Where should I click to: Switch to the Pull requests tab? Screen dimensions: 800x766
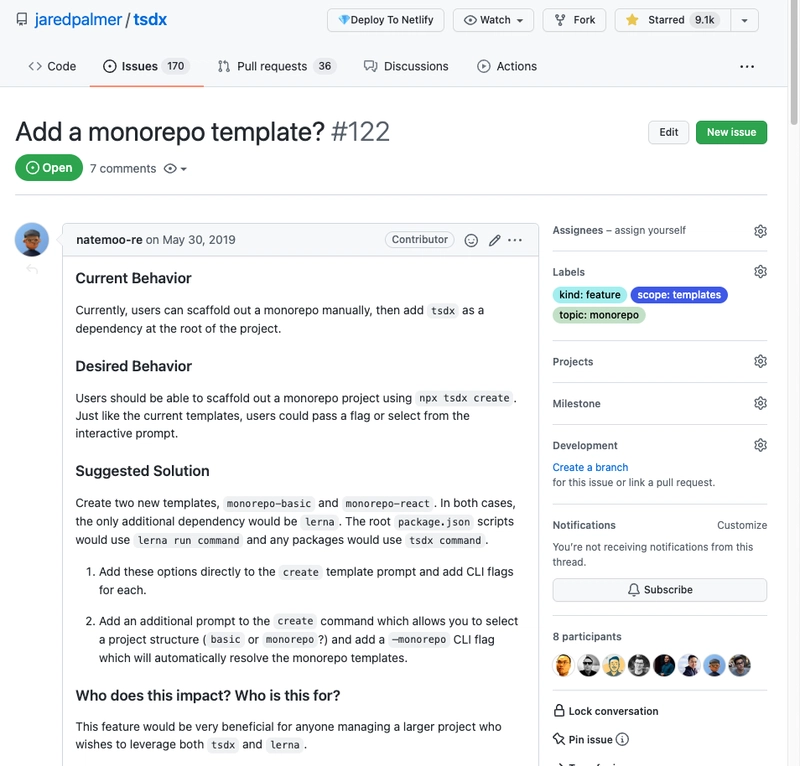point(275,66)
